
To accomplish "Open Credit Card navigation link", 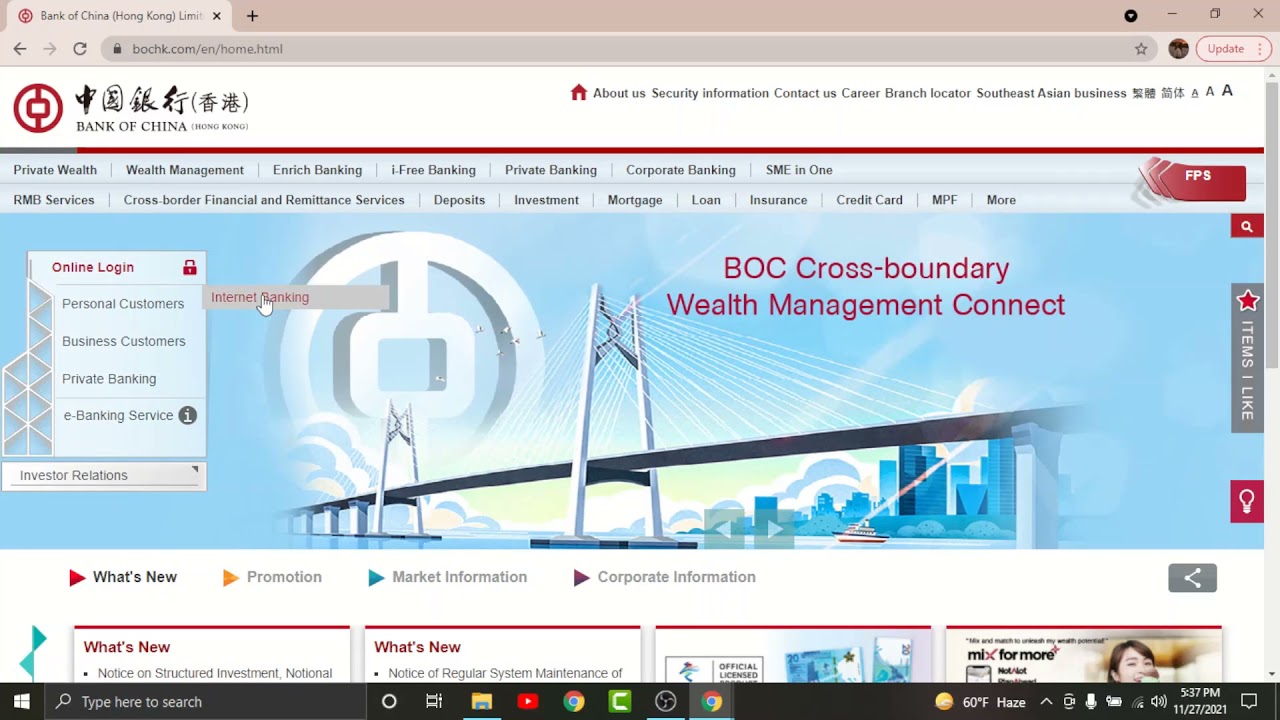I will (x=869, y=200).
